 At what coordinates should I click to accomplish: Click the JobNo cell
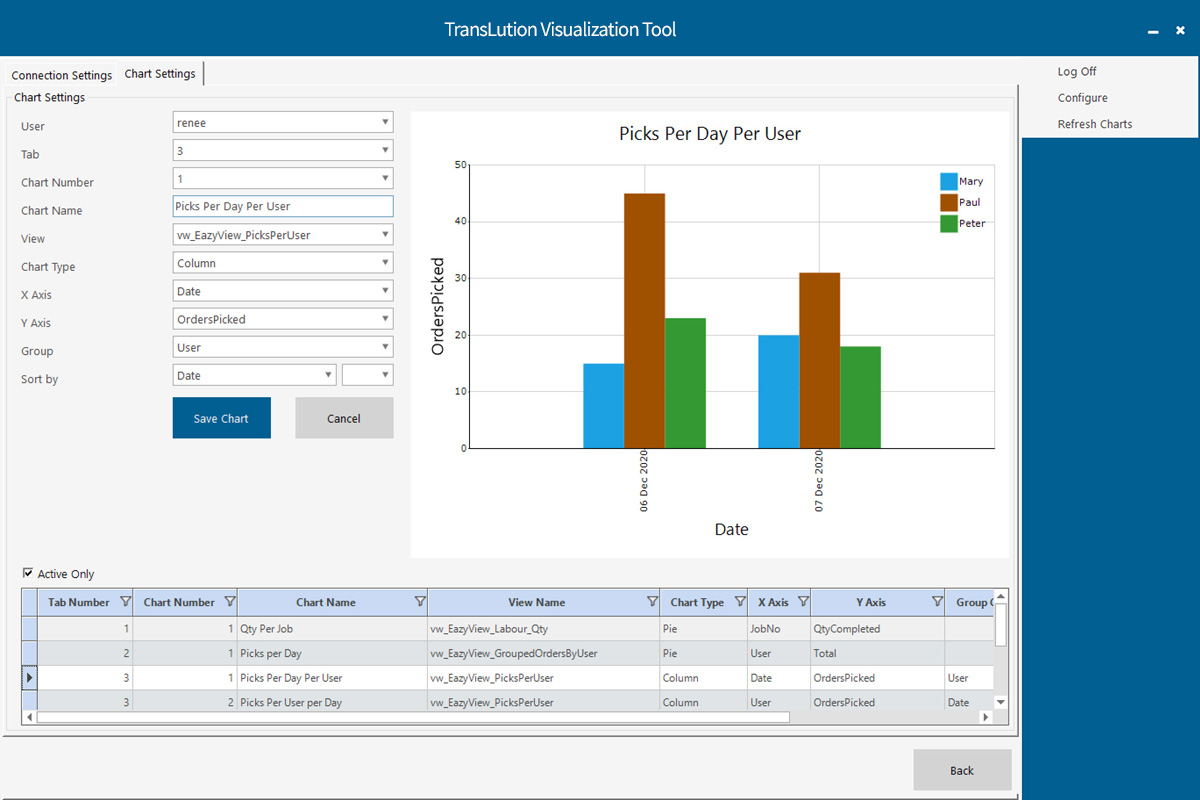(x=778, y=629)
